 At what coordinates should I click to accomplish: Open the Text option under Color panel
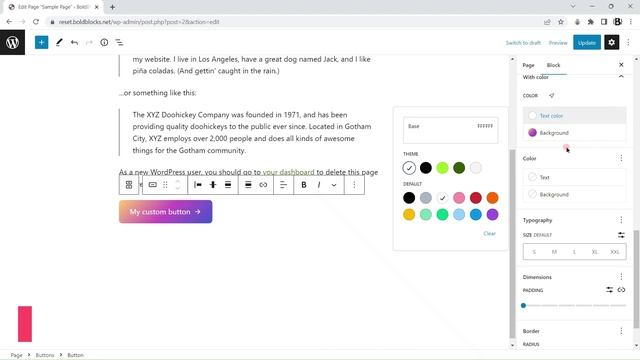tap(574, 177)
